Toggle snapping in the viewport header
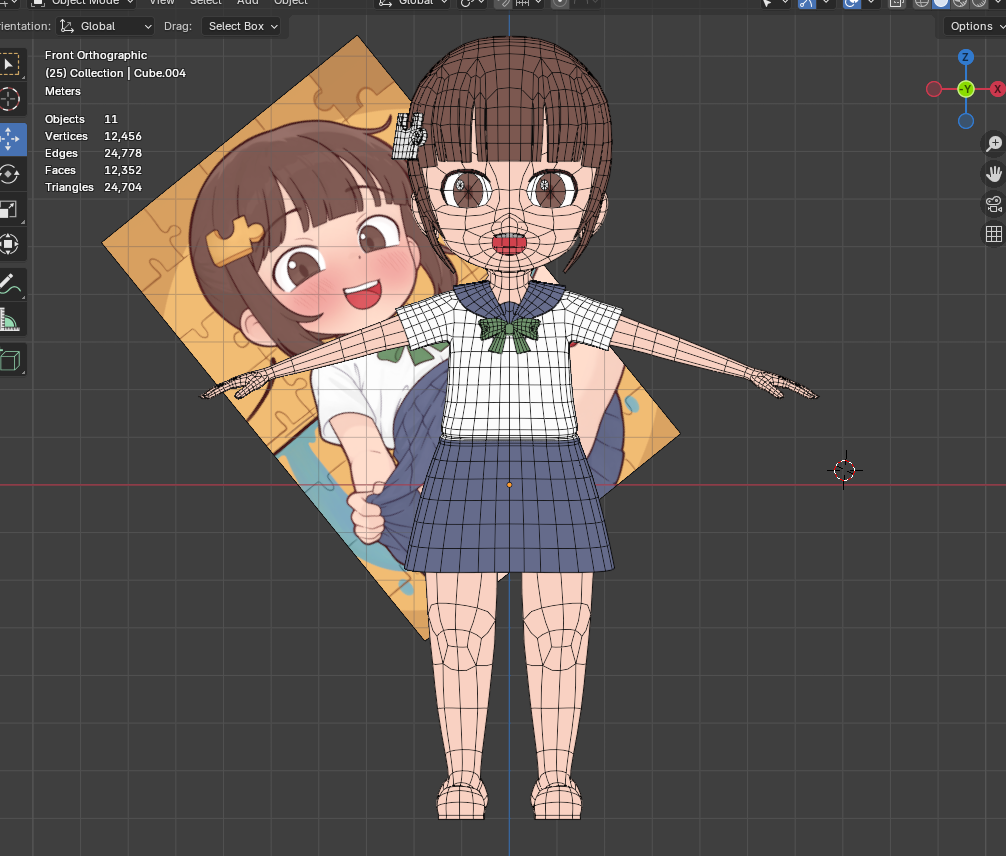The image size is (1006, 856). [503, 3]
